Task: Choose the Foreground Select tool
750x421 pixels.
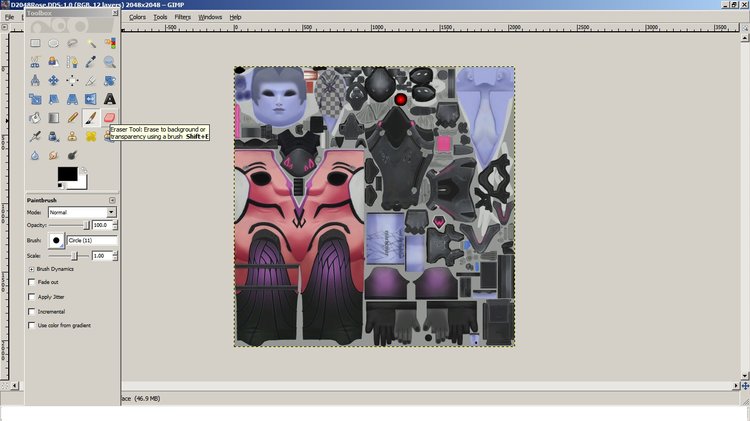Action: point(54,62)
